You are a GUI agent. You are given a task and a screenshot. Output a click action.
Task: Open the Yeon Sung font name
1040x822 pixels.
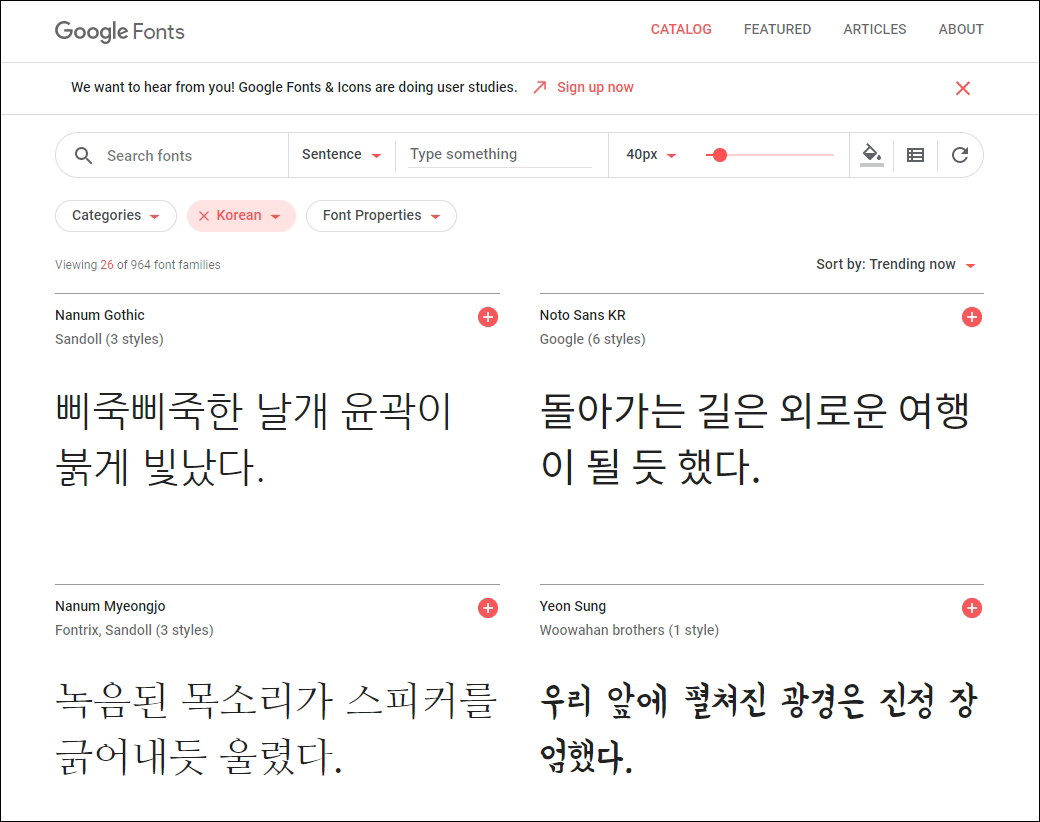[x=572, y=606]
